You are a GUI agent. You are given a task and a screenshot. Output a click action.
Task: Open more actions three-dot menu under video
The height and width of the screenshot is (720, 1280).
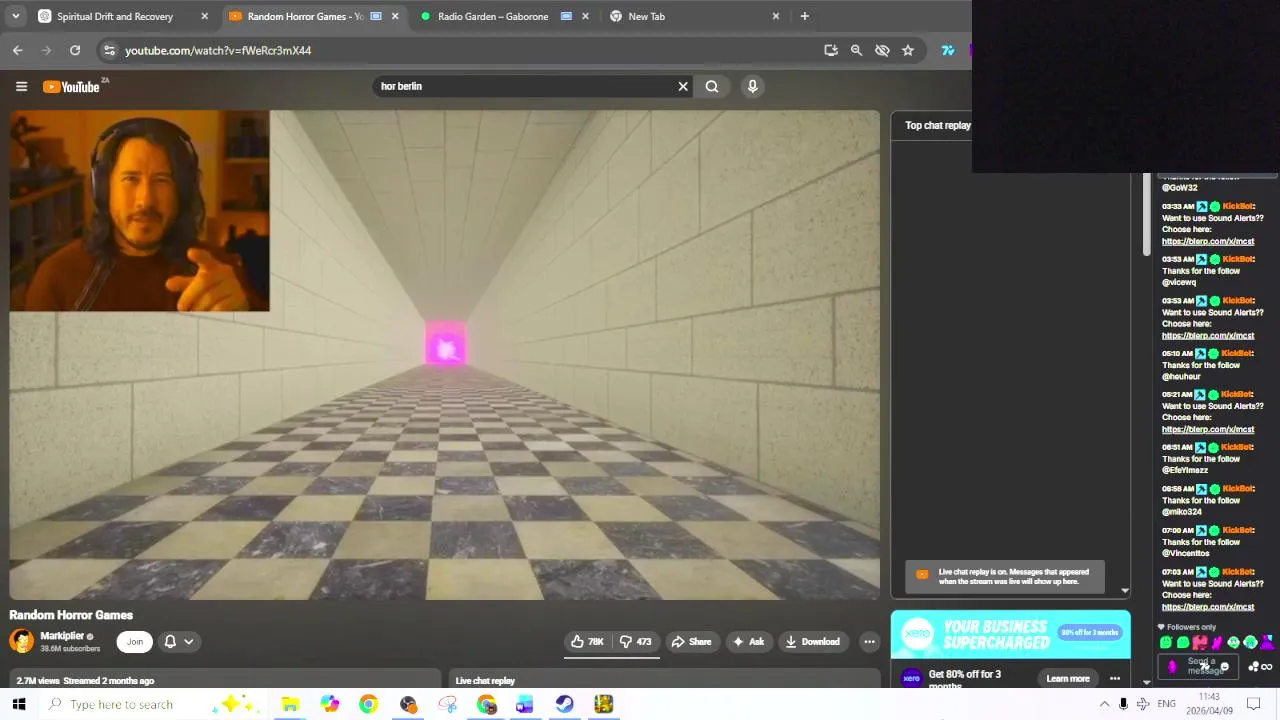(869, 642)
